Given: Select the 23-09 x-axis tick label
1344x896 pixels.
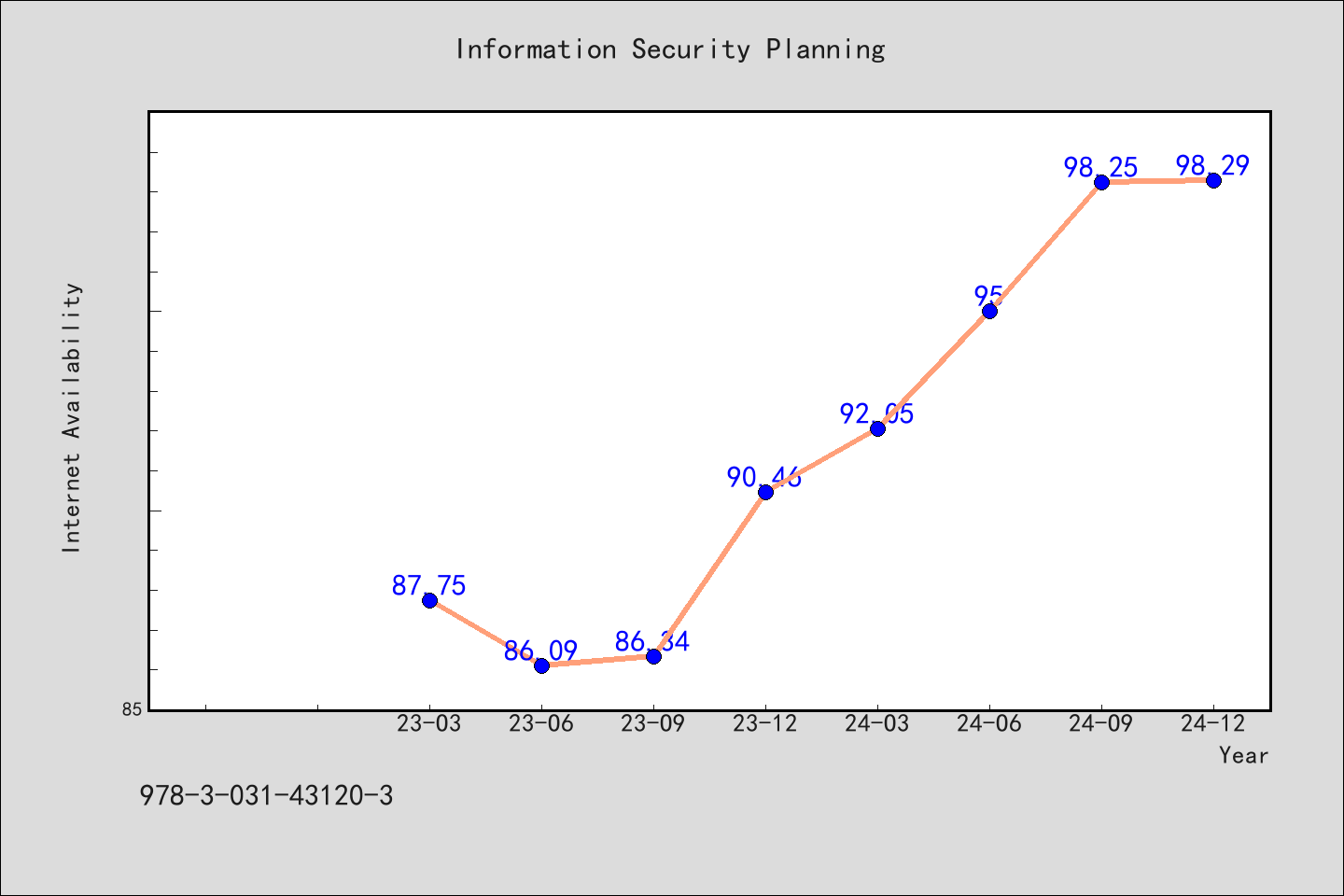Looking at the screenshot, I should tap(653, 723).
